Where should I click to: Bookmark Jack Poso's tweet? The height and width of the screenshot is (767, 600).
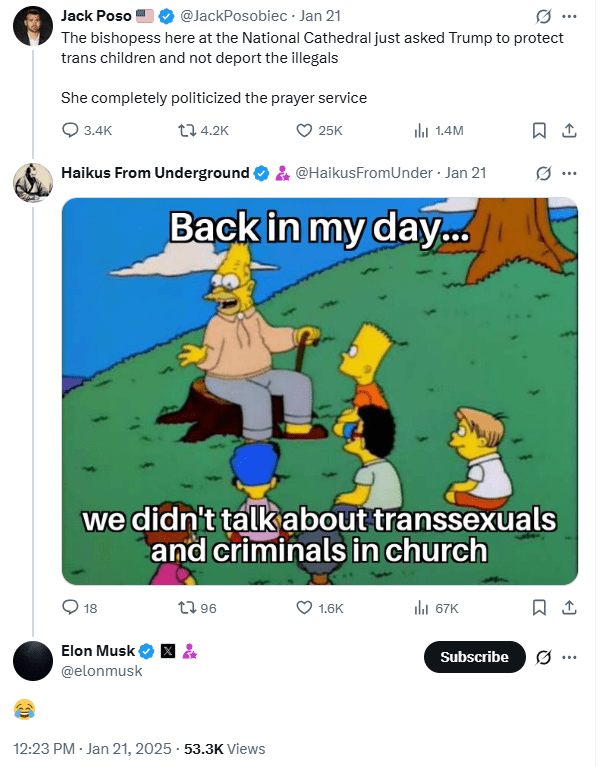(539, 130)
